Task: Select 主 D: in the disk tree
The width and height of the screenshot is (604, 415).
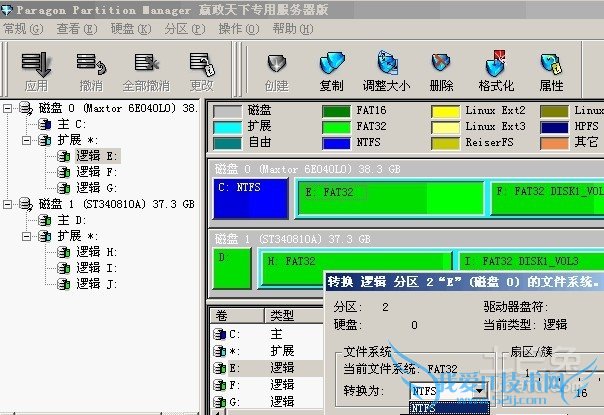Action: (72, 220)
